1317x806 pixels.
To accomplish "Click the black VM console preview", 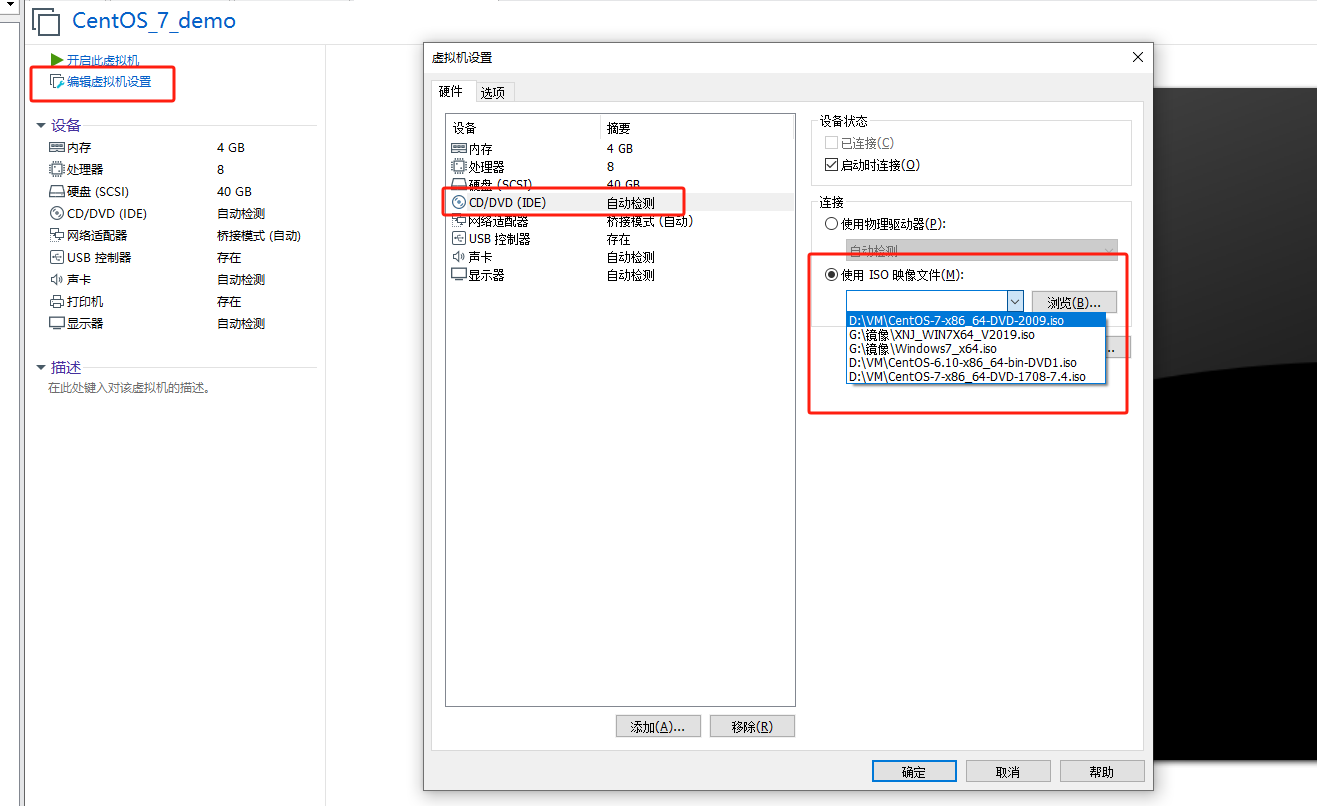I will pos(1235,425).
